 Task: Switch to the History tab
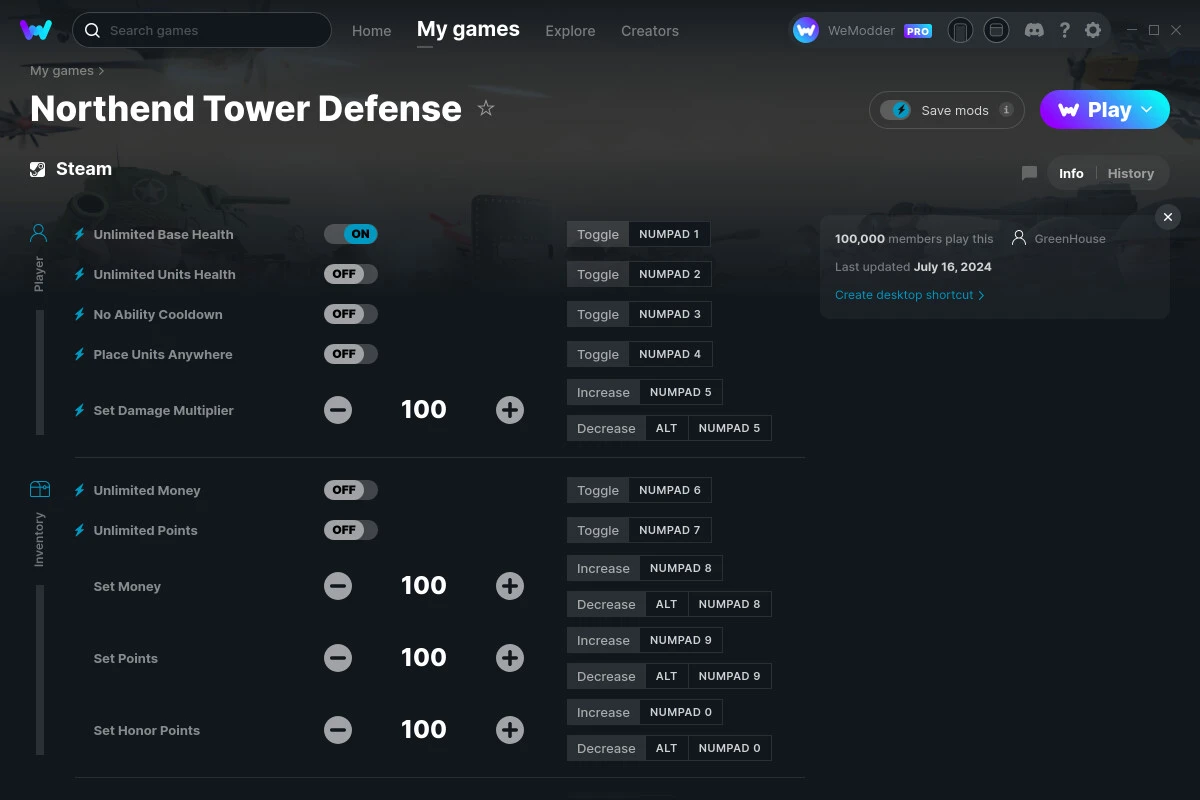1130,173
